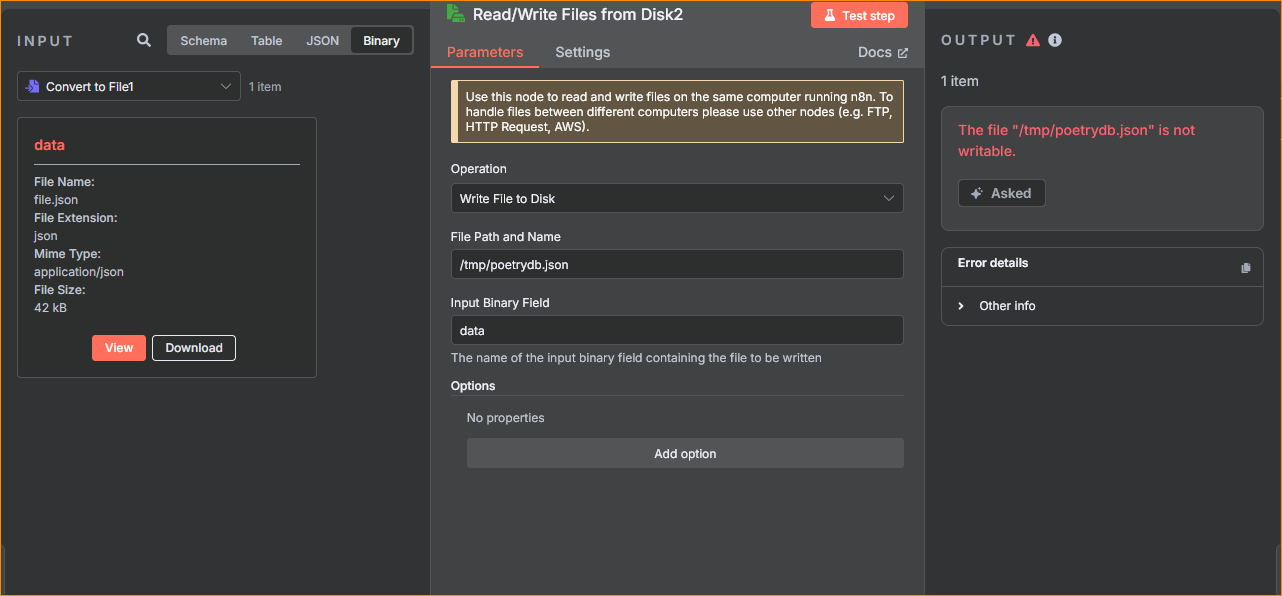Copy the error details with the copy icon
1282x596 pixels.
pos(1245,268)
